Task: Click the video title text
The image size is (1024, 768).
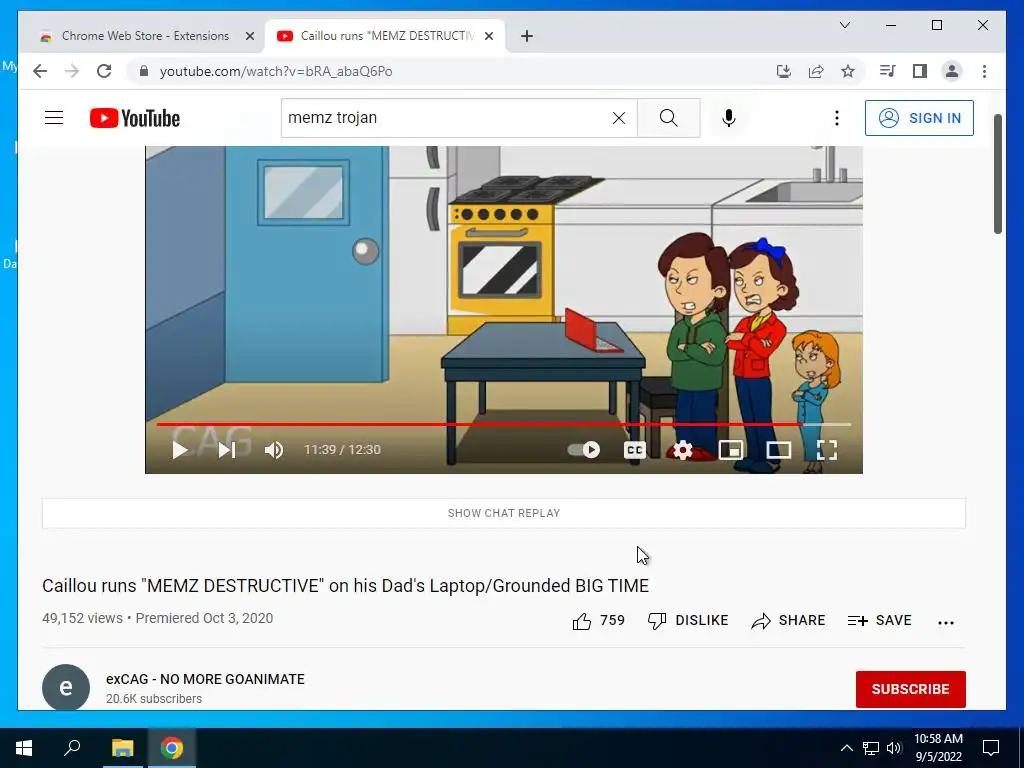Action: point(345,586)
